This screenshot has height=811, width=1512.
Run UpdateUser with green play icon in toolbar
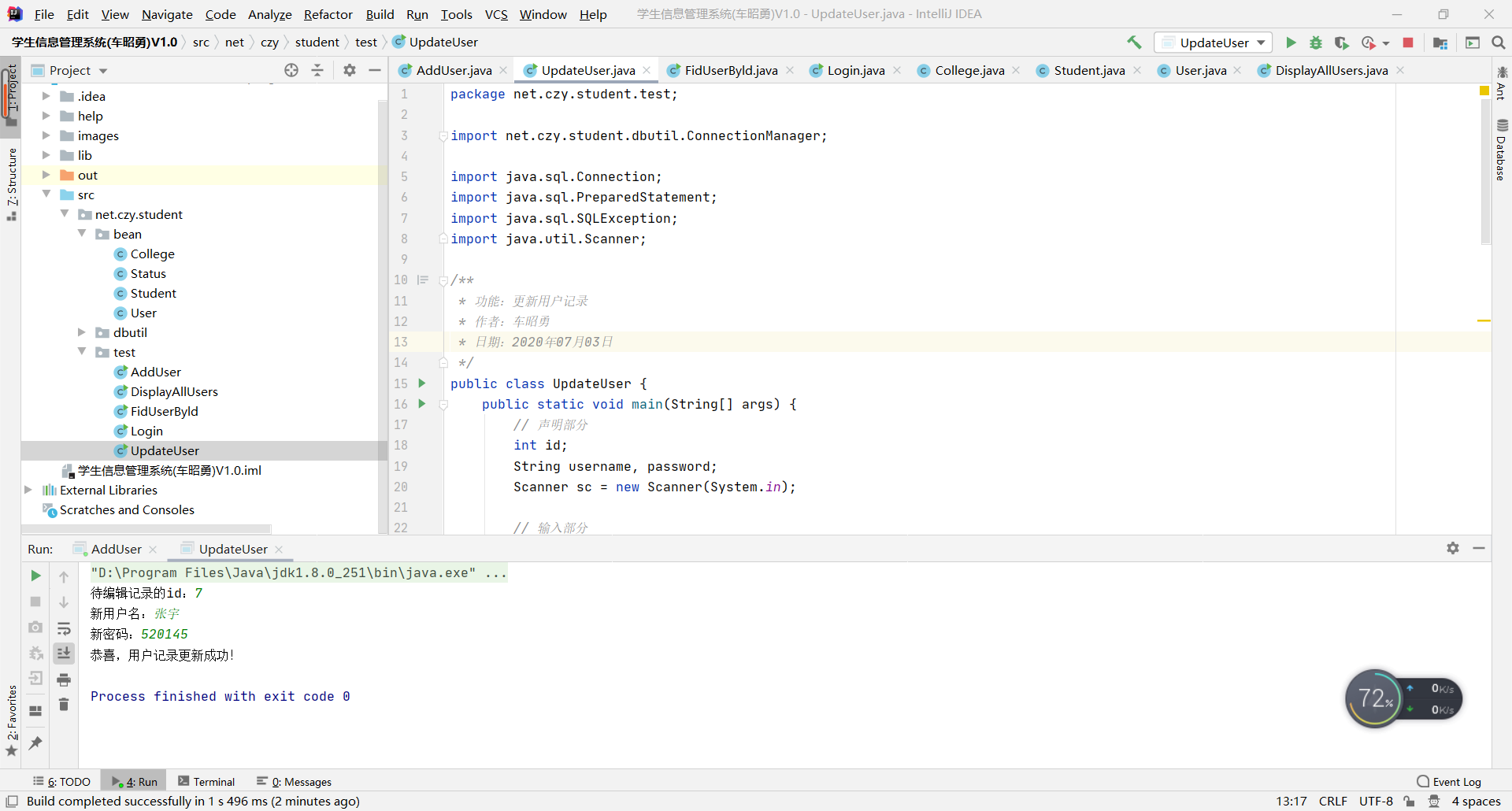tap(1291, 43)
